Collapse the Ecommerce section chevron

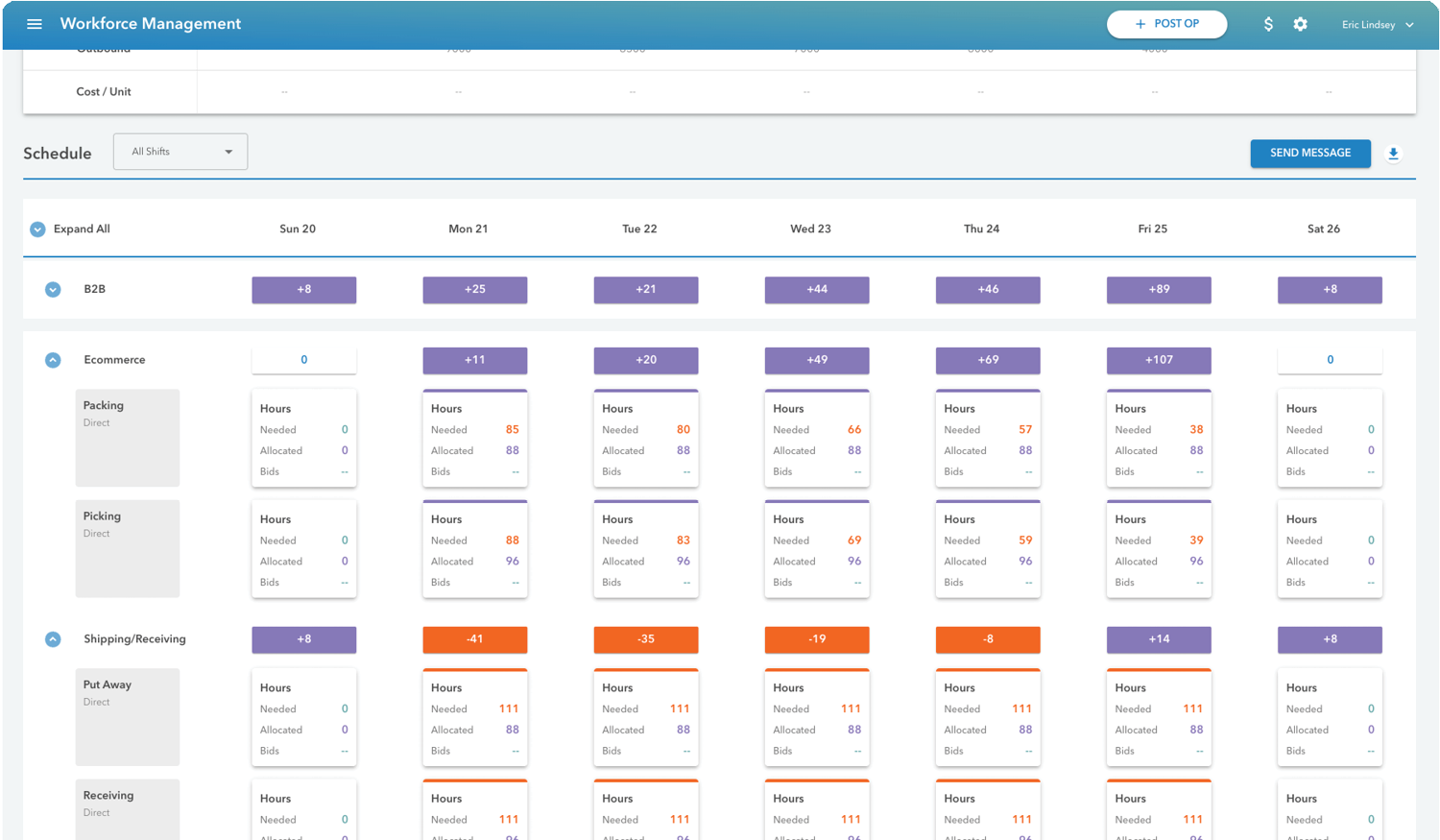click(x=53, y=360)
